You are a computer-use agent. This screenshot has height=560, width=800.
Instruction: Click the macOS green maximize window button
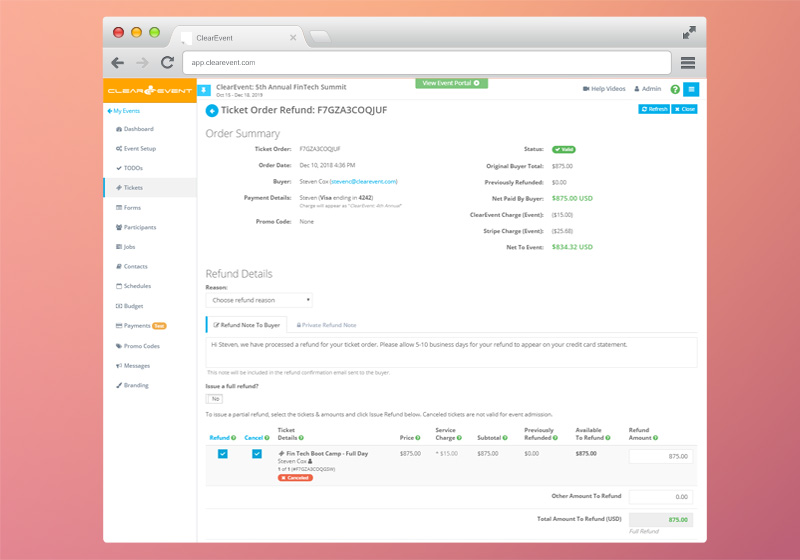(154, 33)
